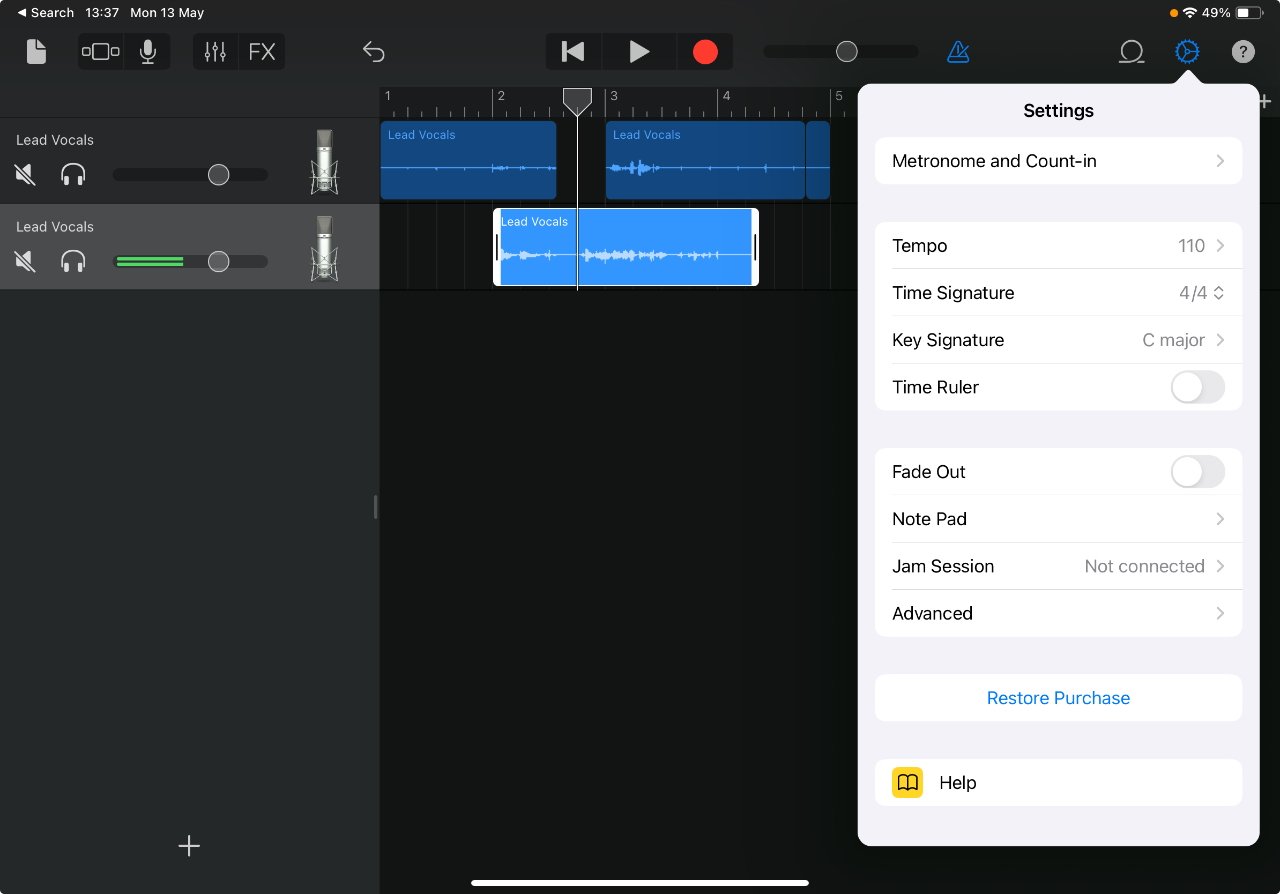Open the Key Signature options
The image size is (1280, 894).
(1058, 340)
